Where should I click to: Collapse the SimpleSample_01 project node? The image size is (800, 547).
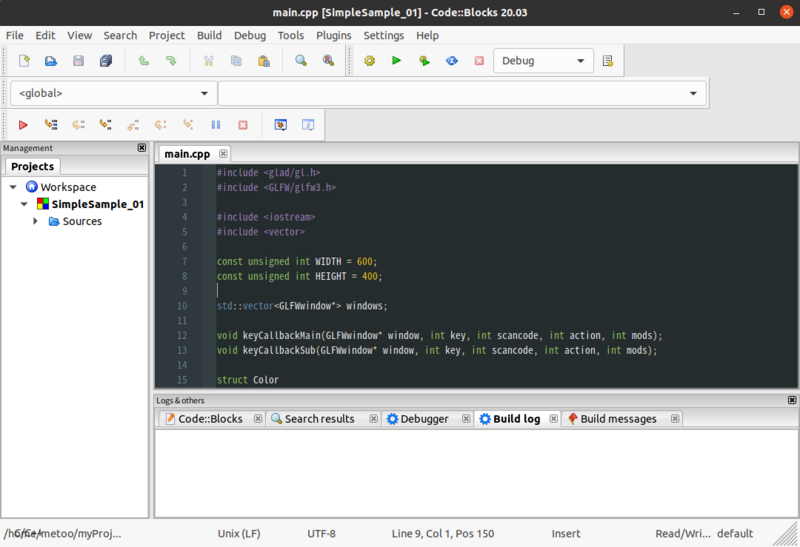pyautogui.click(x=24, y=204)
